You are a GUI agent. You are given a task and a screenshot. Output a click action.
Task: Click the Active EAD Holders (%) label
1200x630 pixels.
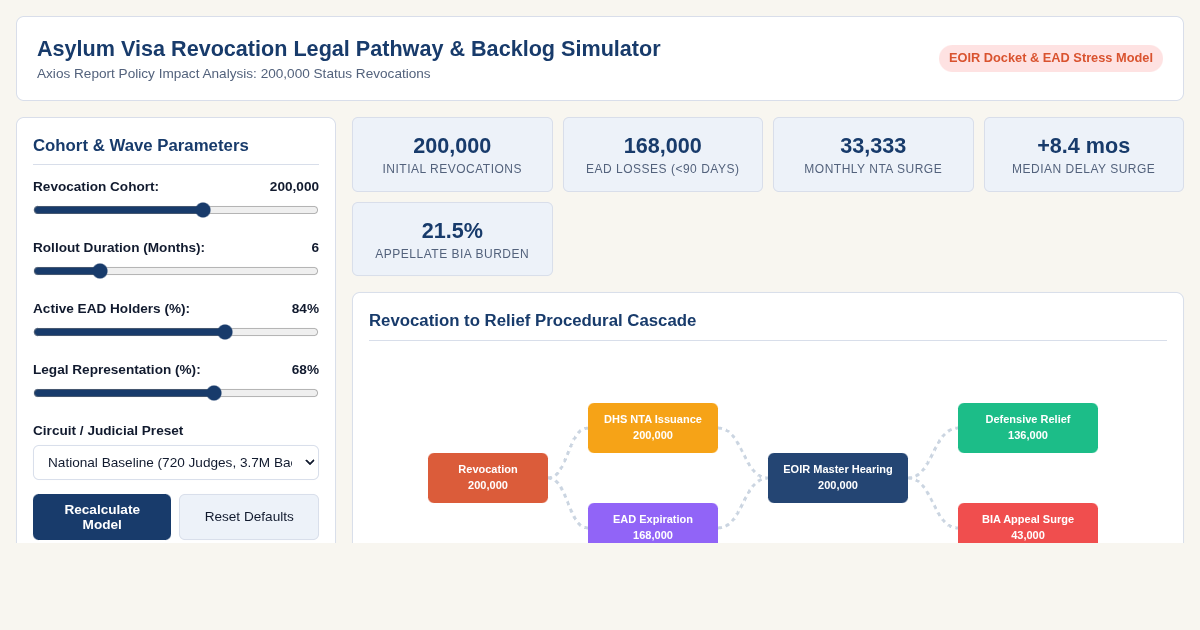click(x=111, y=309)
